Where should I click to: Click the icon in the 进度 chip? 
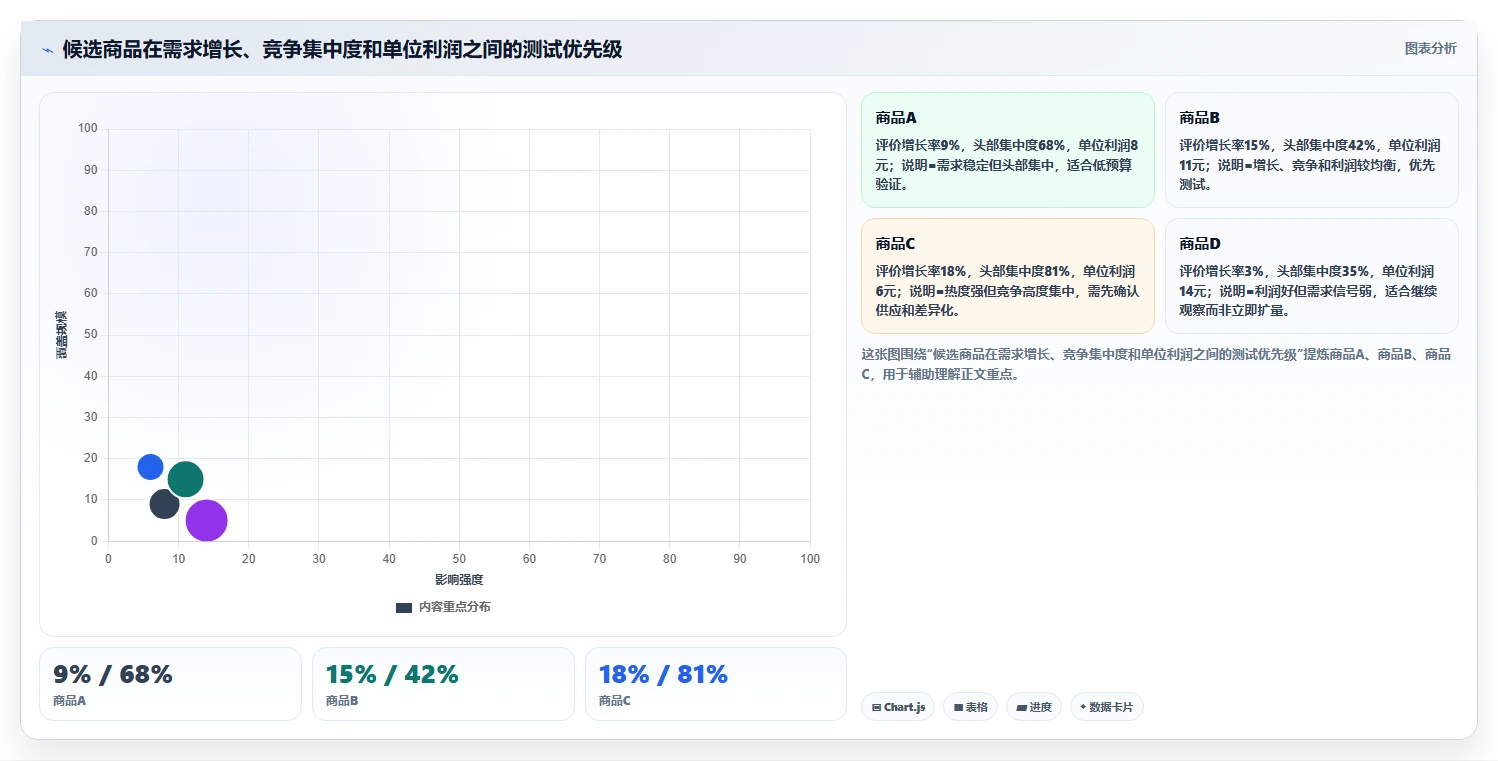[x=1021, y=707]
